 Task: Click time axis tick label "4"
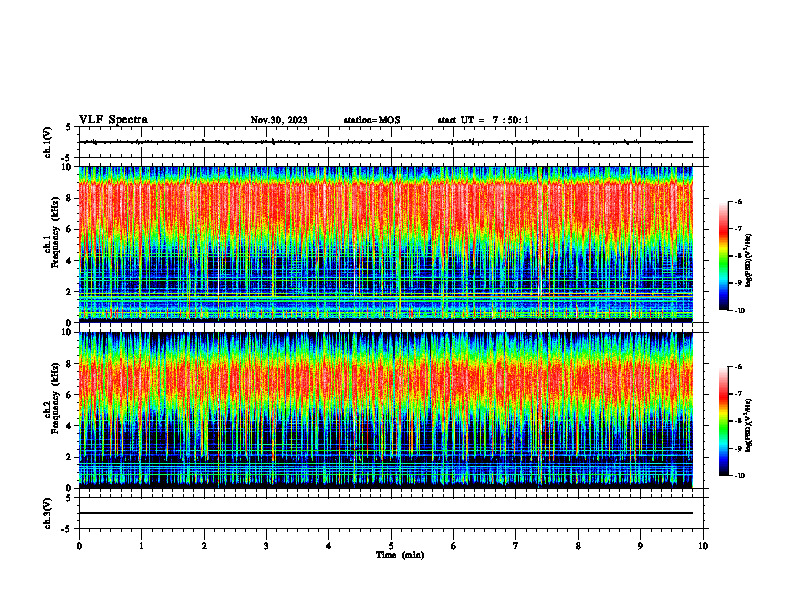click(329, 546)
